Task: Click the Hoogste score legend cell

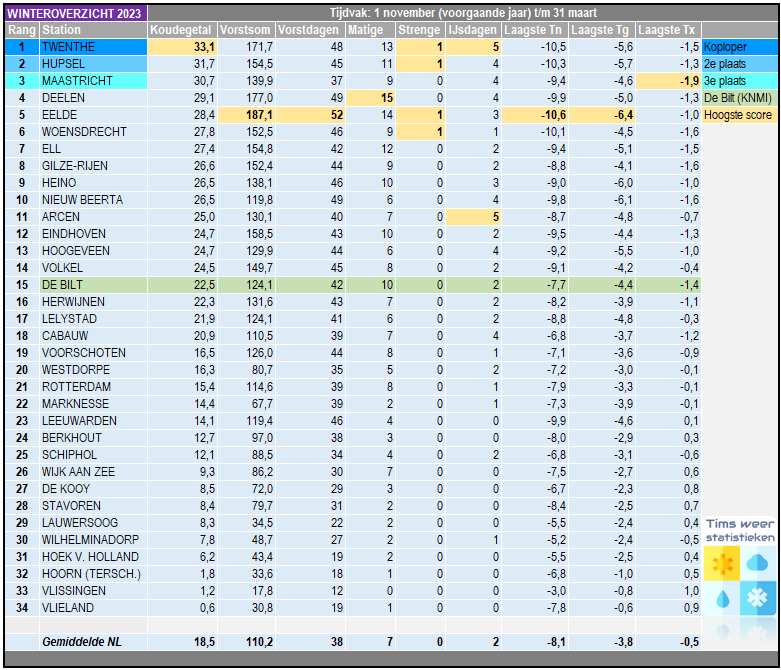Action: (740, 115)
